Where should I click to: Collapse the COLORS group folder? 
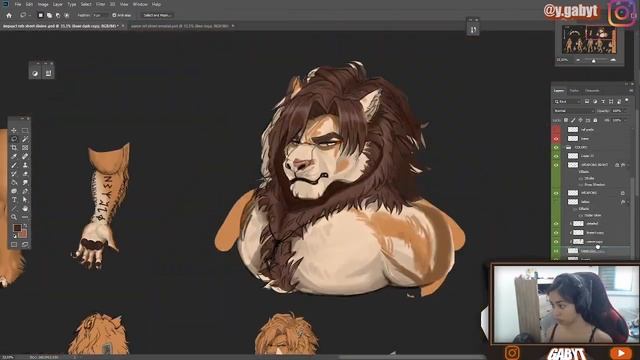pyautogui.click(x=564, y=147)
